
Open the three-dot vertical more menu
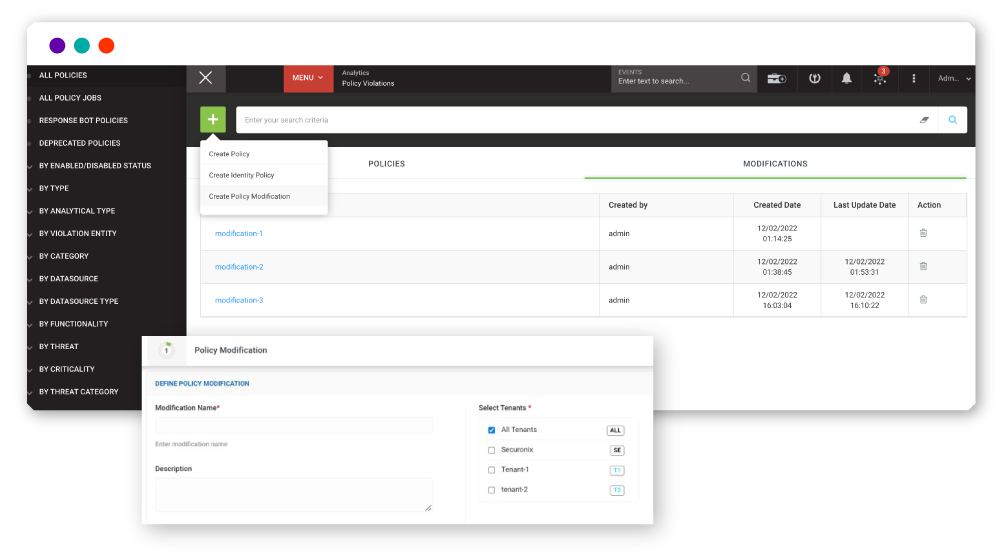(913, 78)
